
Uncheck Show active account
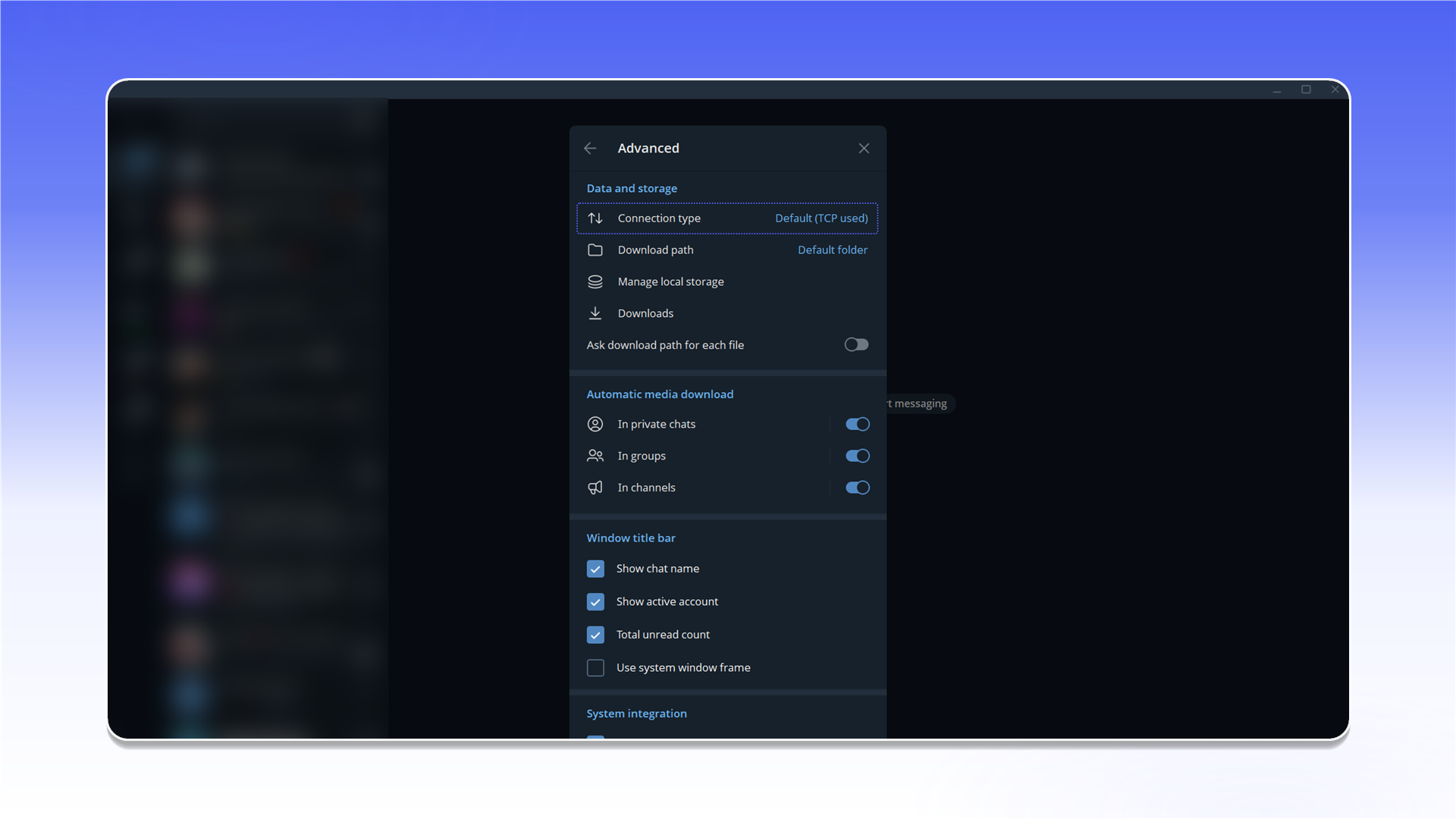tap(595, 602)
